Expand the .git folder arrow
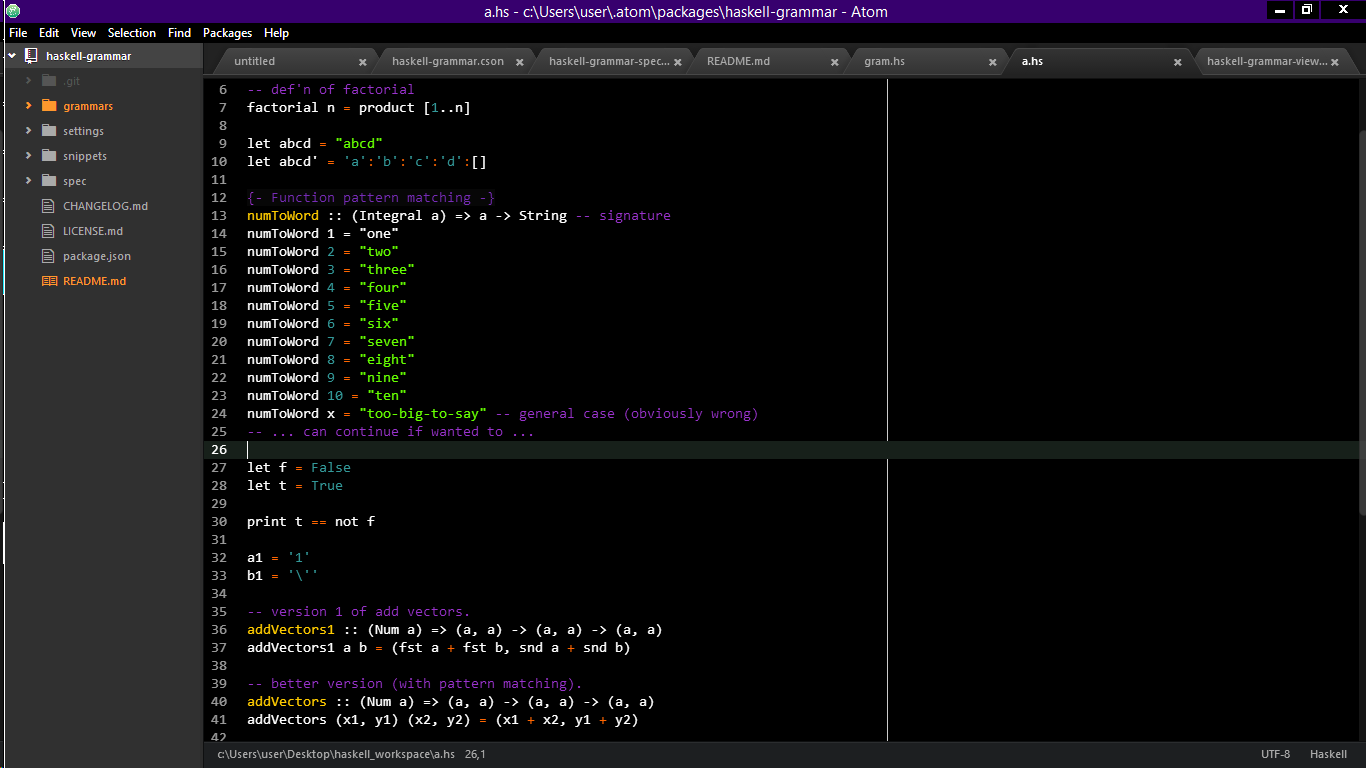The image size is (1366, 768). (29, 81)
